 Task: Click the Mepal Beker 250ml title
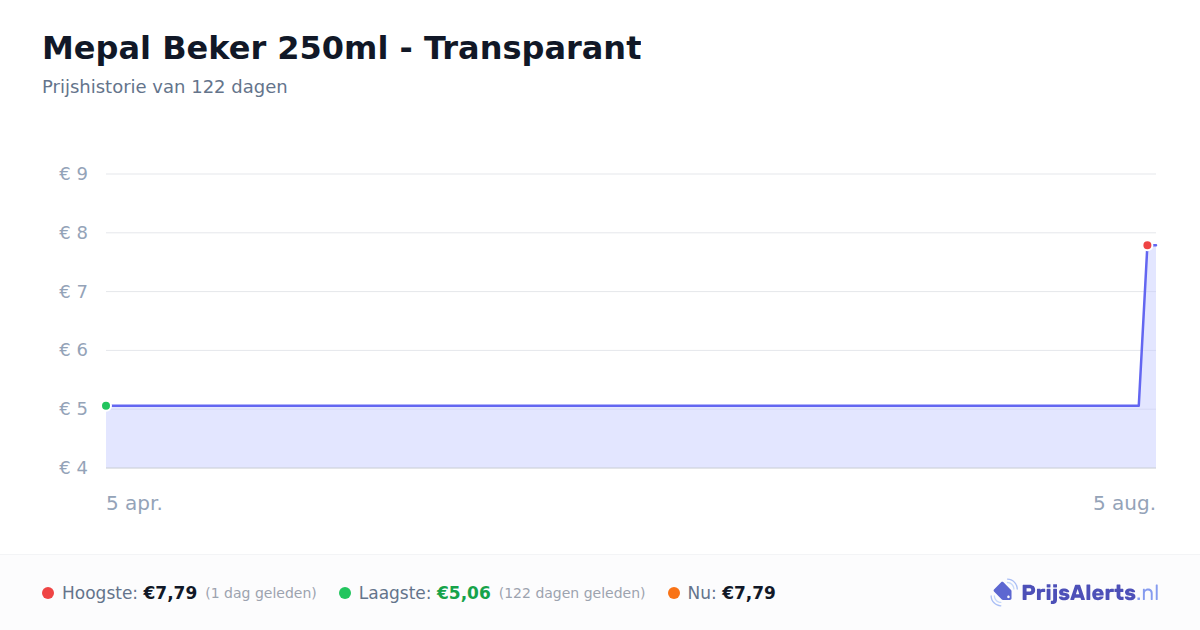[x=342, y=47]
